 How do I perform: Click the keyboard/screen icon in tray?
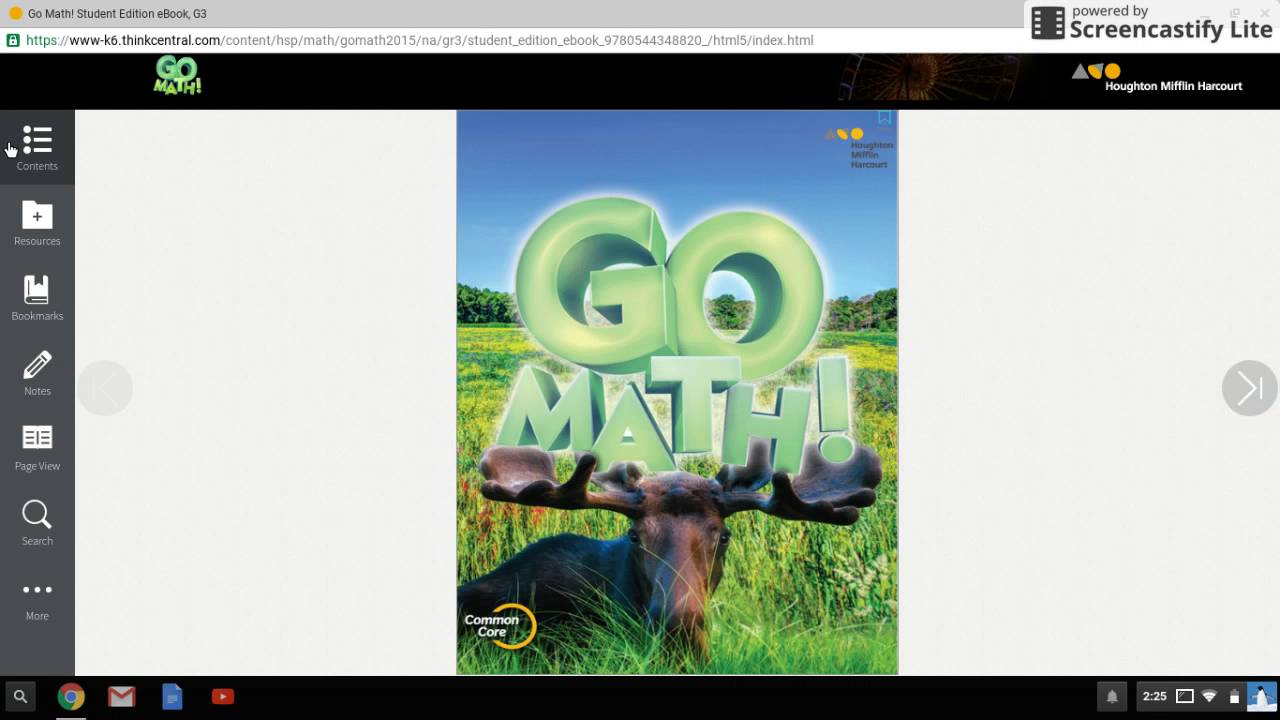(1185, 697)
